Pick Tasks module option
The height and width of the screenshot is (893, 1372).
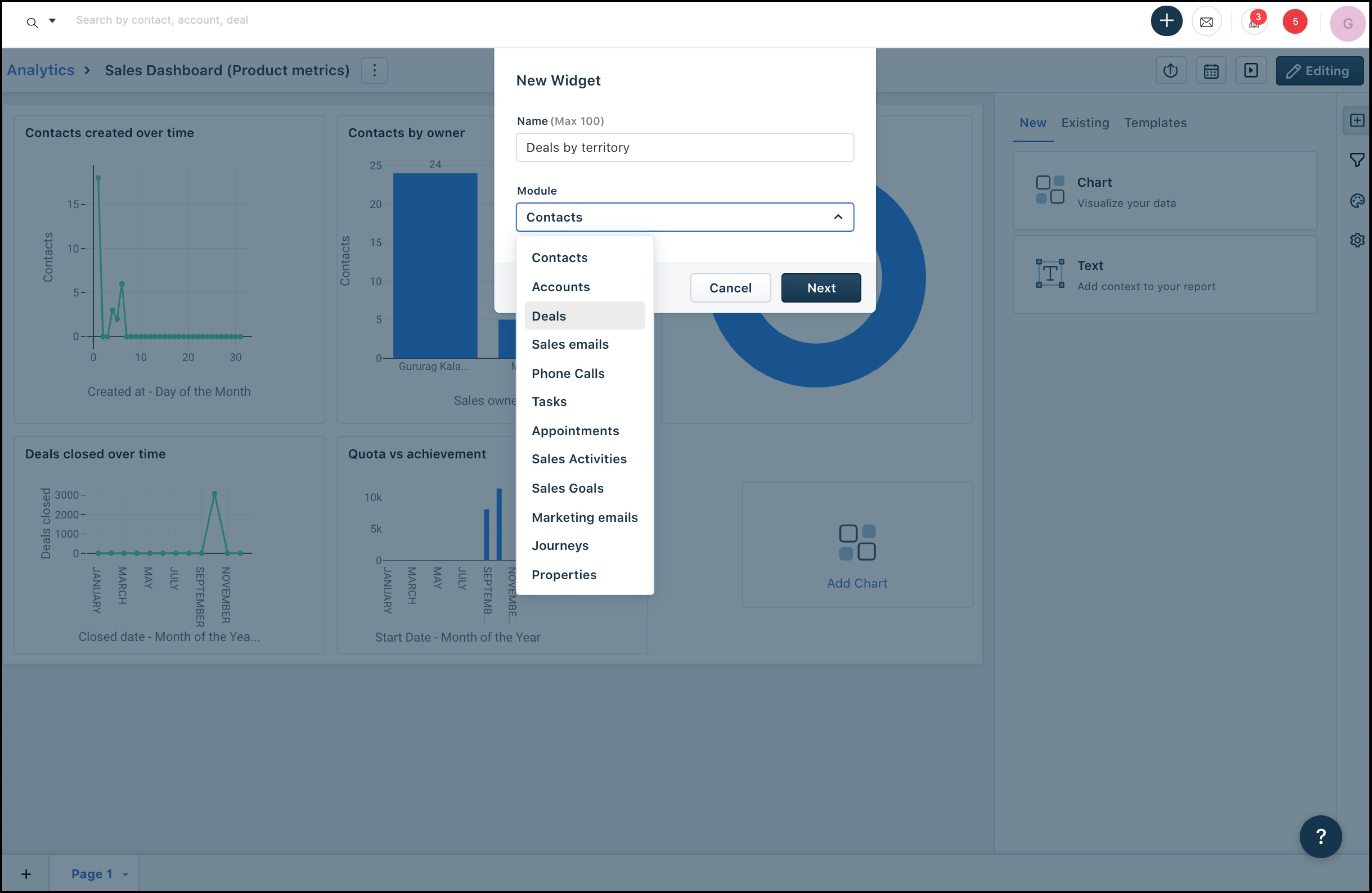pos(584,402)
